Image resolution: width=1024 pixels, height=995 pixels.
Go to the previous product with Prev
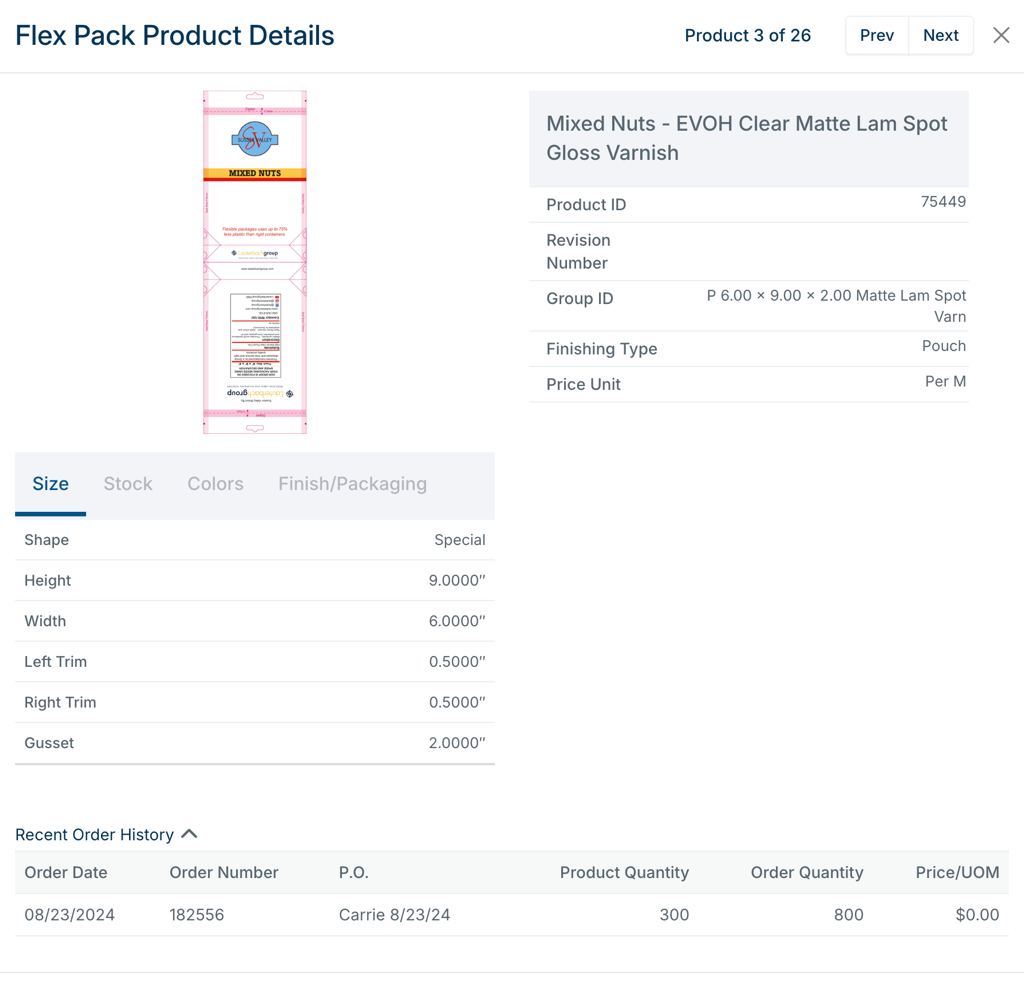pyautogui.click(x=876, y=35)
